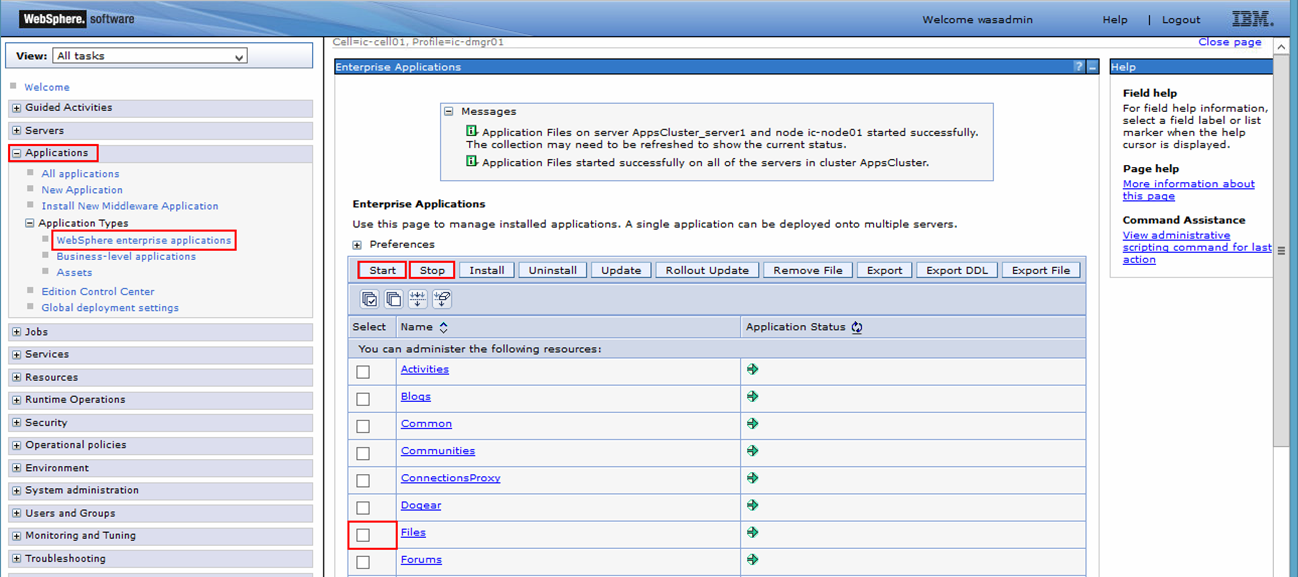This screenshot has height=577, width=1298.
Task: Minimize the Enterprise Applications portlet
Action: [1092, 67]
